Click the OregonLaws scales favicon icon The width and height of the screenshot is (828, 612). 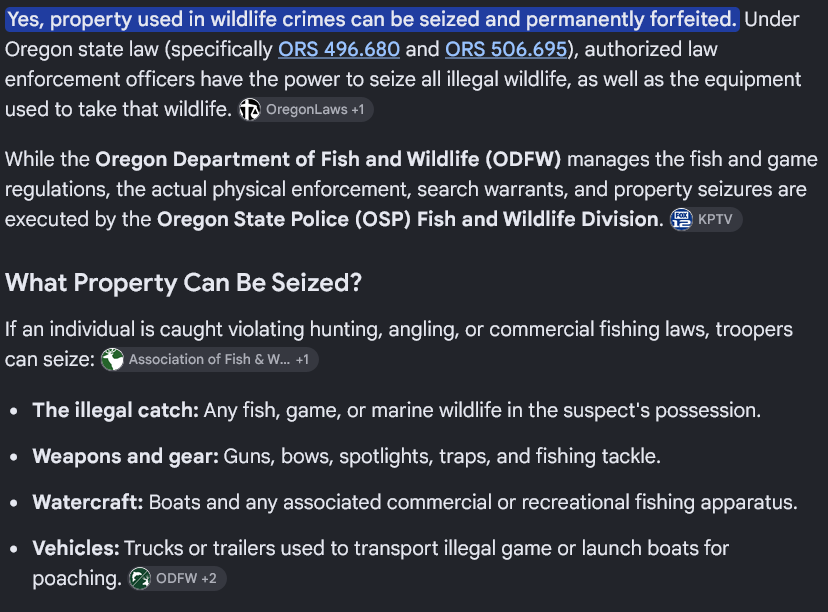tap(250, 109)
